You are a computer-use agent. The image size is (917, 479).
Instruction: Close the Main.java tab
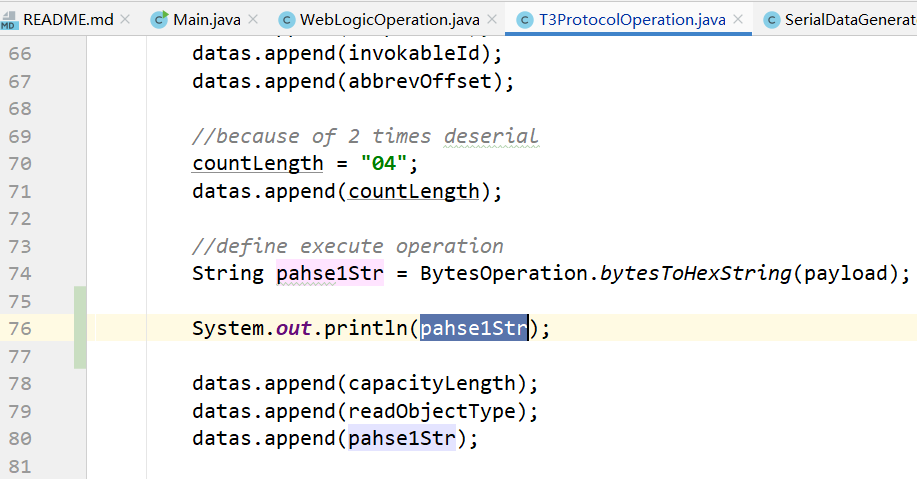[253, 19]
